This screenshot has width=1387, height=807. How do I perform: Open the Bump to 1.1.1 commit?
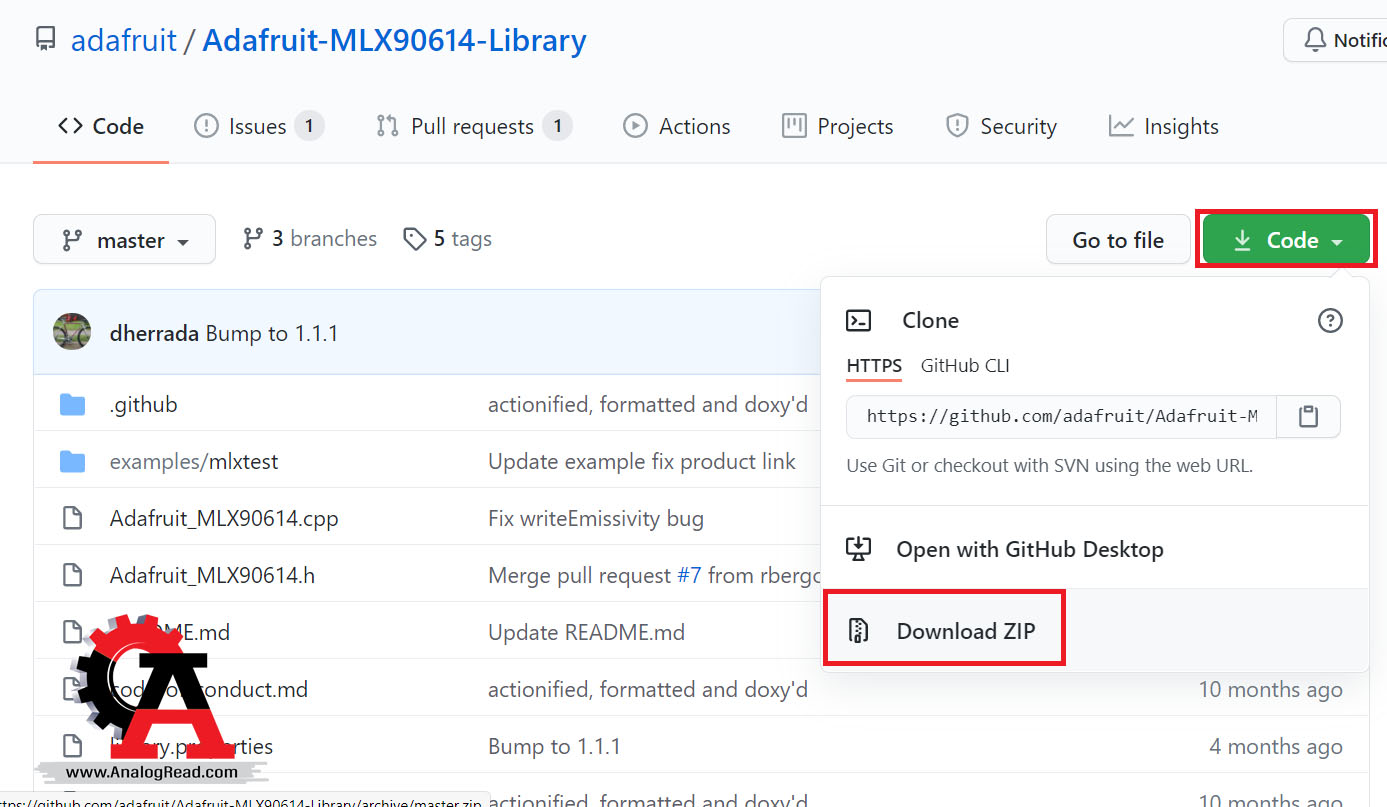click(x=272, y=334)
